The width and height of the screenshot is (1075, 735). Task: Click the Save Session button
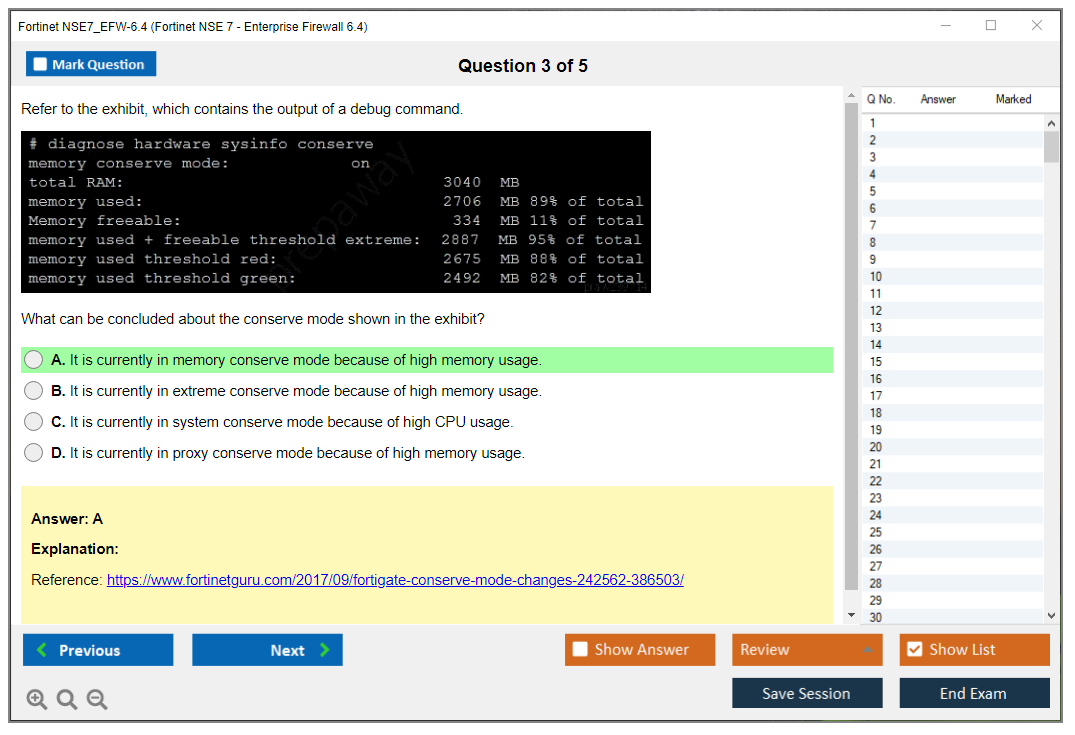pos(807,693)
